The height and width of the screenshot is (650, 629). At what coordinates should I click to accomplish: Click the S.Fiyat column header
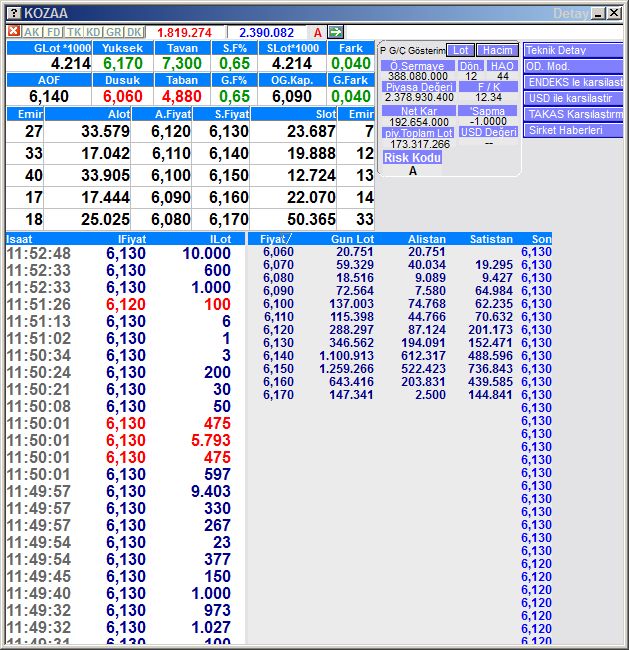[x=221, y=114]
